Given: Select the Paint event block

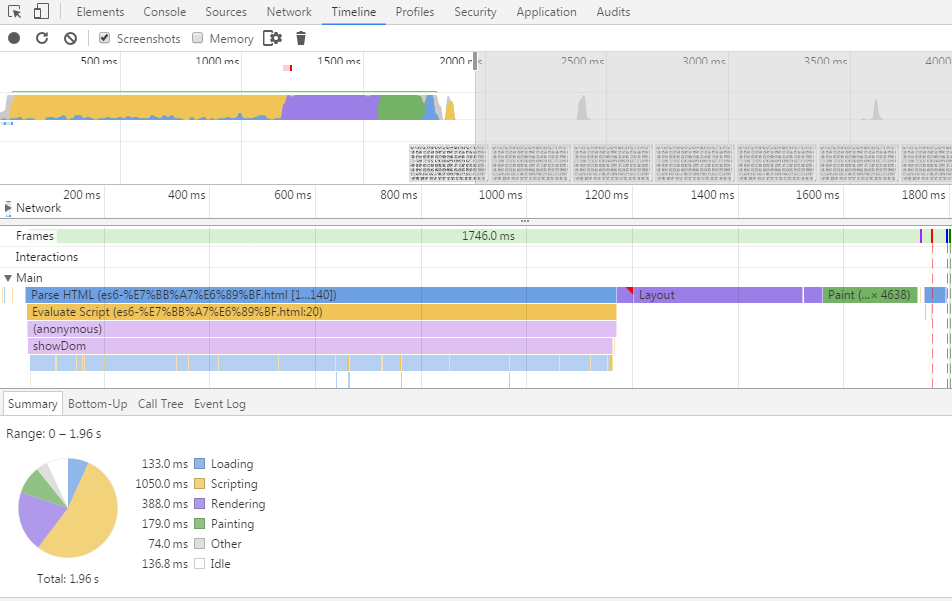Looking at the screenshot, I should [x=869, y=295].
